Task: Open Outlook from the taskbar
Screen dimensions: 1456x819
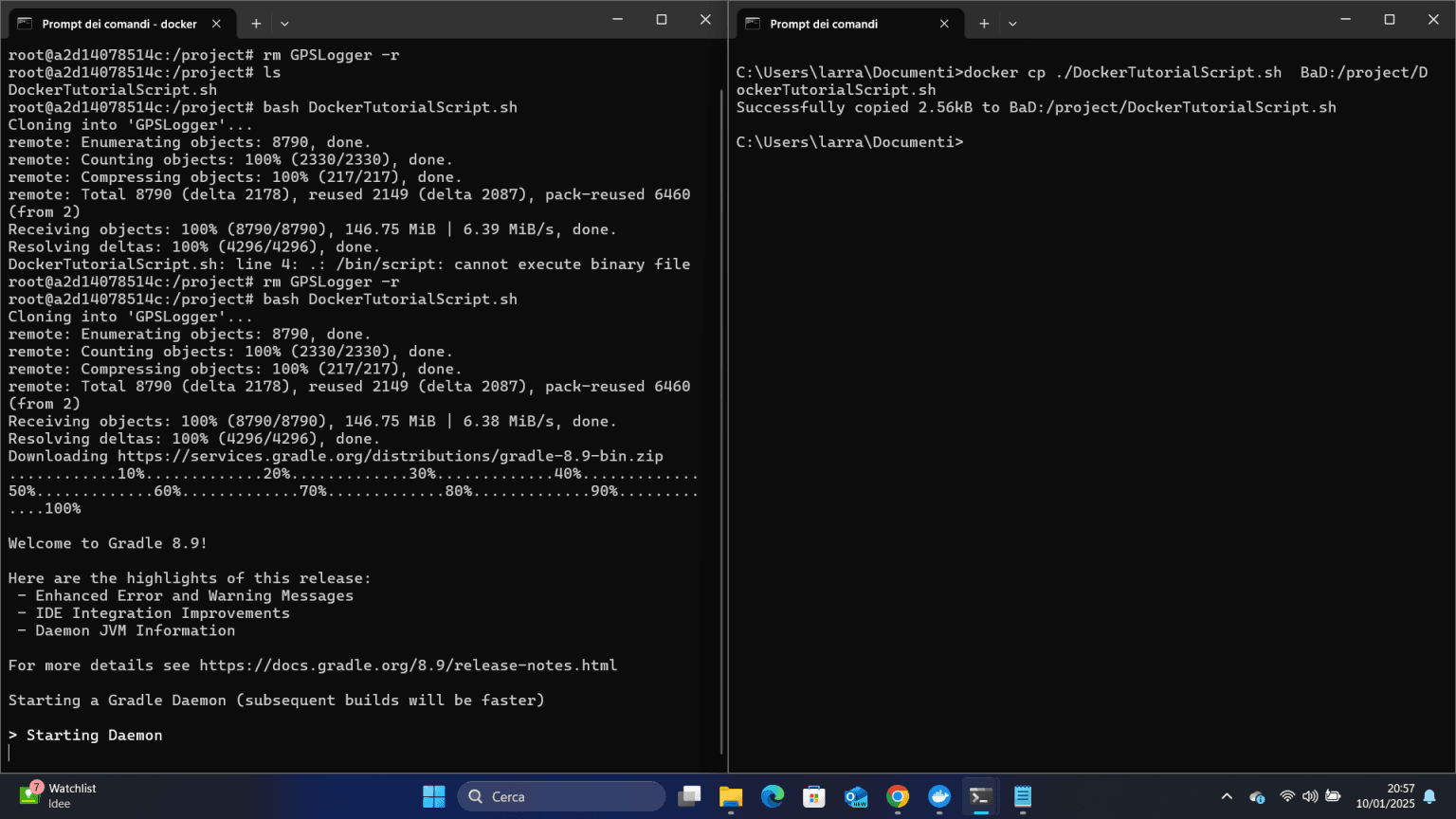Action: point(856,796)
